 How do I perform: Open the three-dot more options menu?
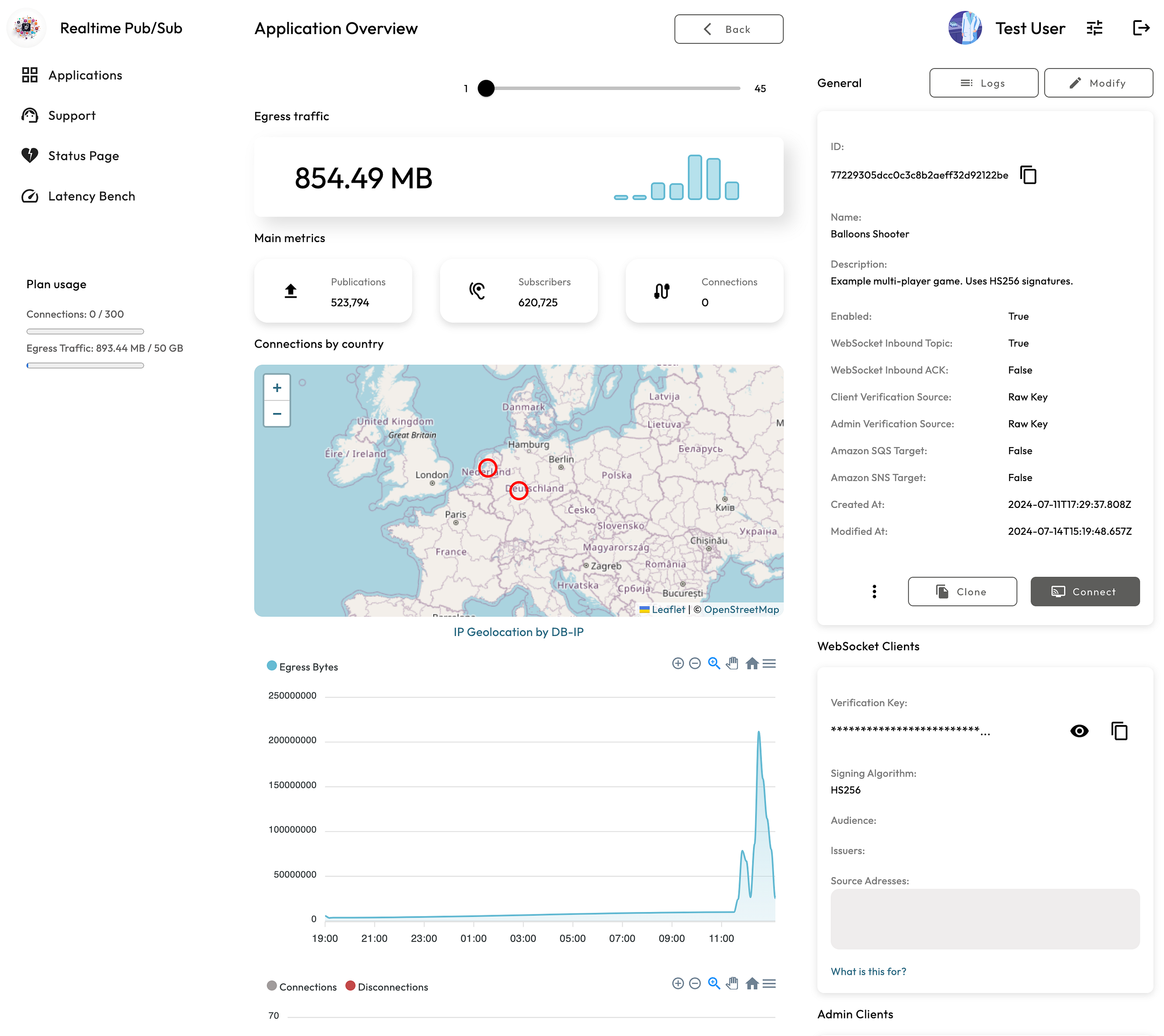(x=874, y=592)
